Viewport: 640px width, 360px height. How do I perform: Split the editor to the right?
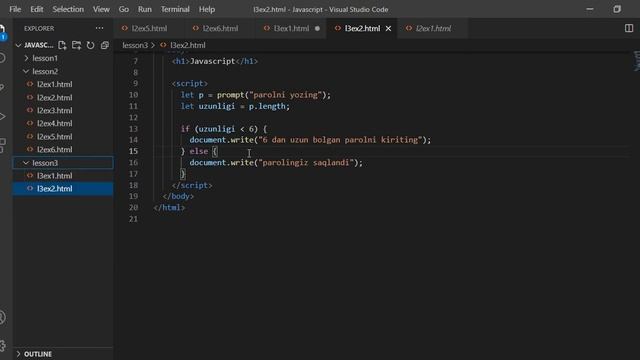(x=629, y=28)
